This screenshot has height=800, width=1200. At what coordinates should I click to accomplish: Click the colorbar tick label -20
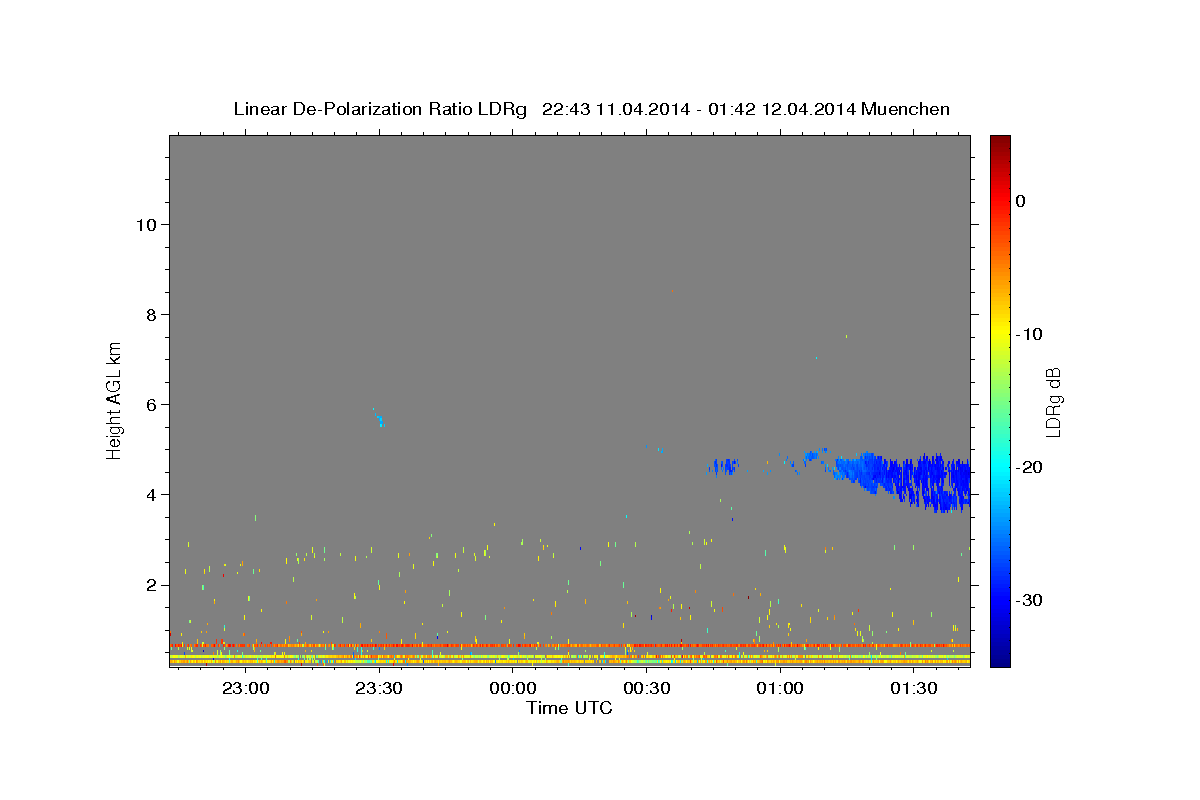(1029, 467)
